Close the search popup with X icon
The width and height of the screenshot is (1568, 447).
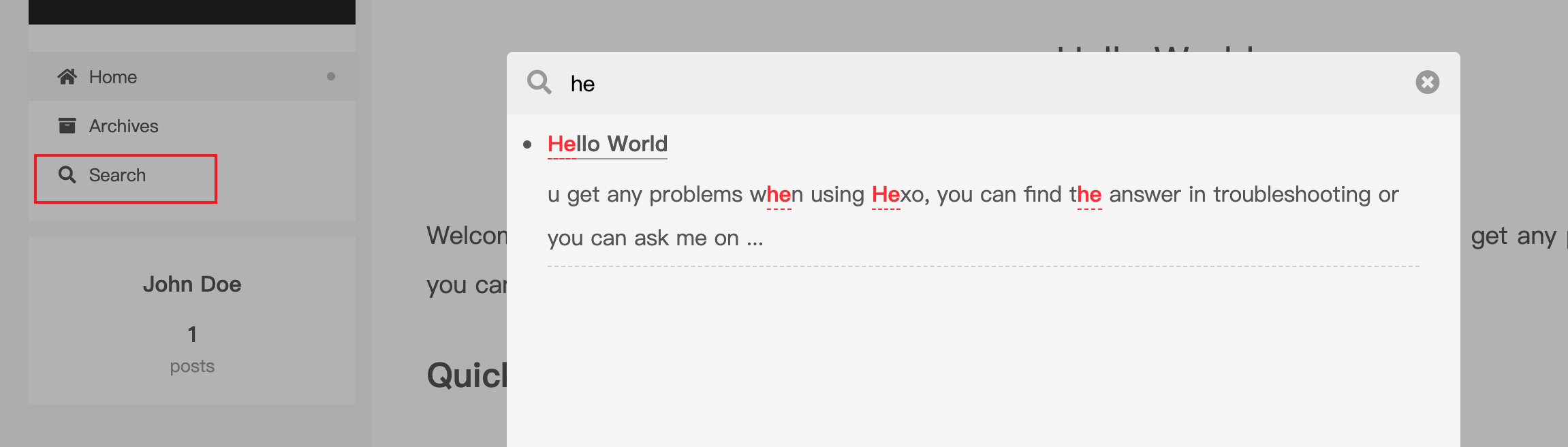pyautogui.click(x=1427, y=82)
